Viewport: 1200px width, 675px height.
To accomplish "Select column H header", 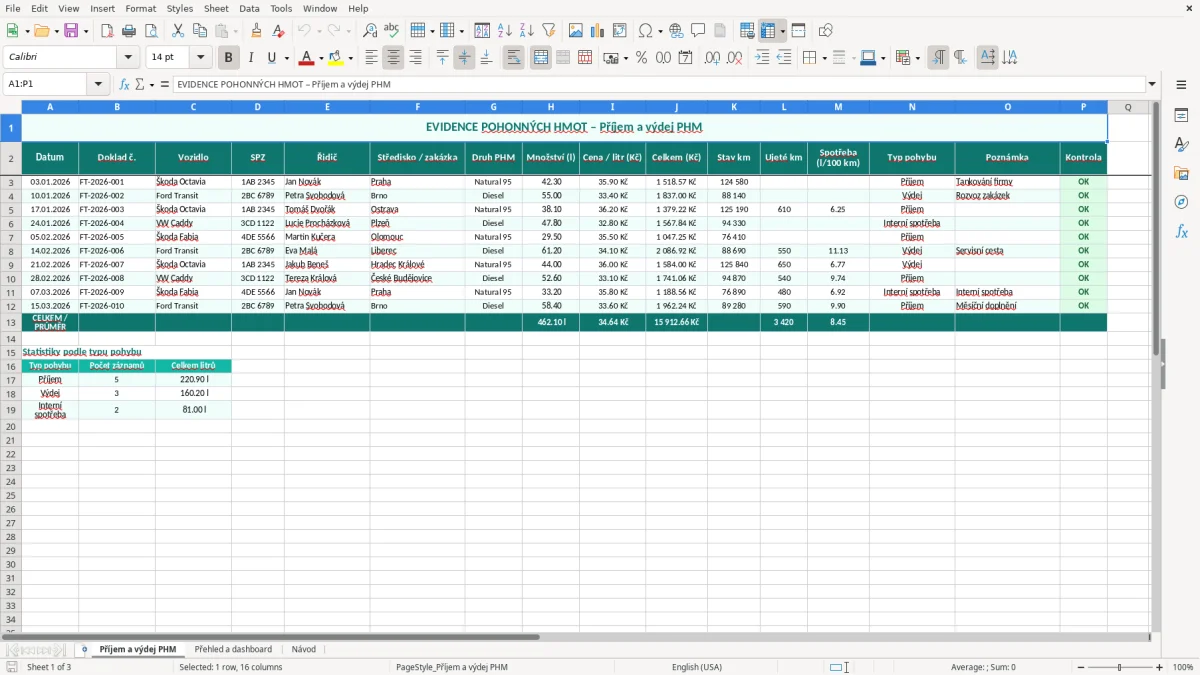I will (551, 107).
